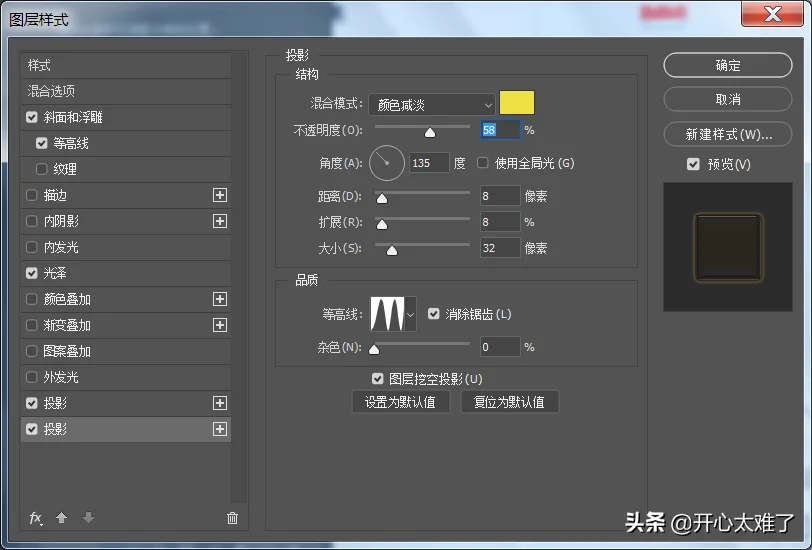Open the yellow shadow color swatch
The height and width of the screenshot is (550, 812).
[517, 103]
